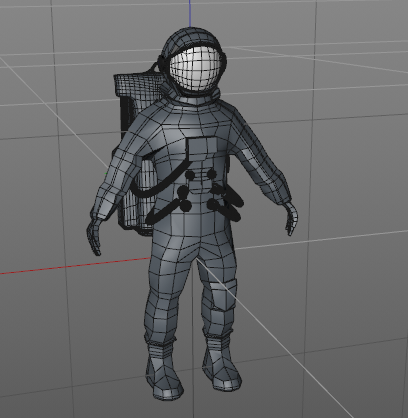The width and height of the screenshot is (408, 418).
Task: Select the astronaut's helmet visor mesh
Action: pos(195,68)
